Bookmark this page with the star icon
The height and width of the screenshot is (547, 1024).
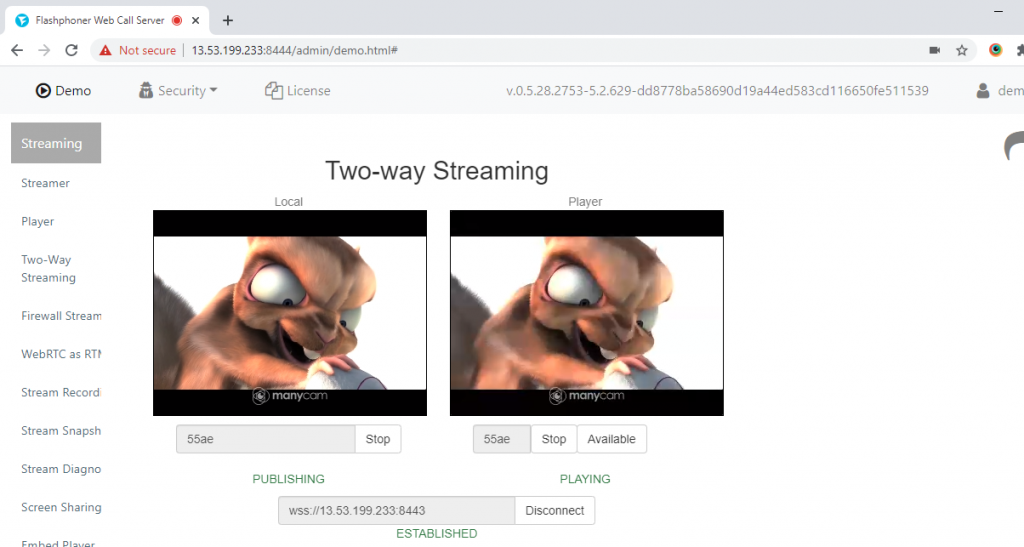click(961, 50)
